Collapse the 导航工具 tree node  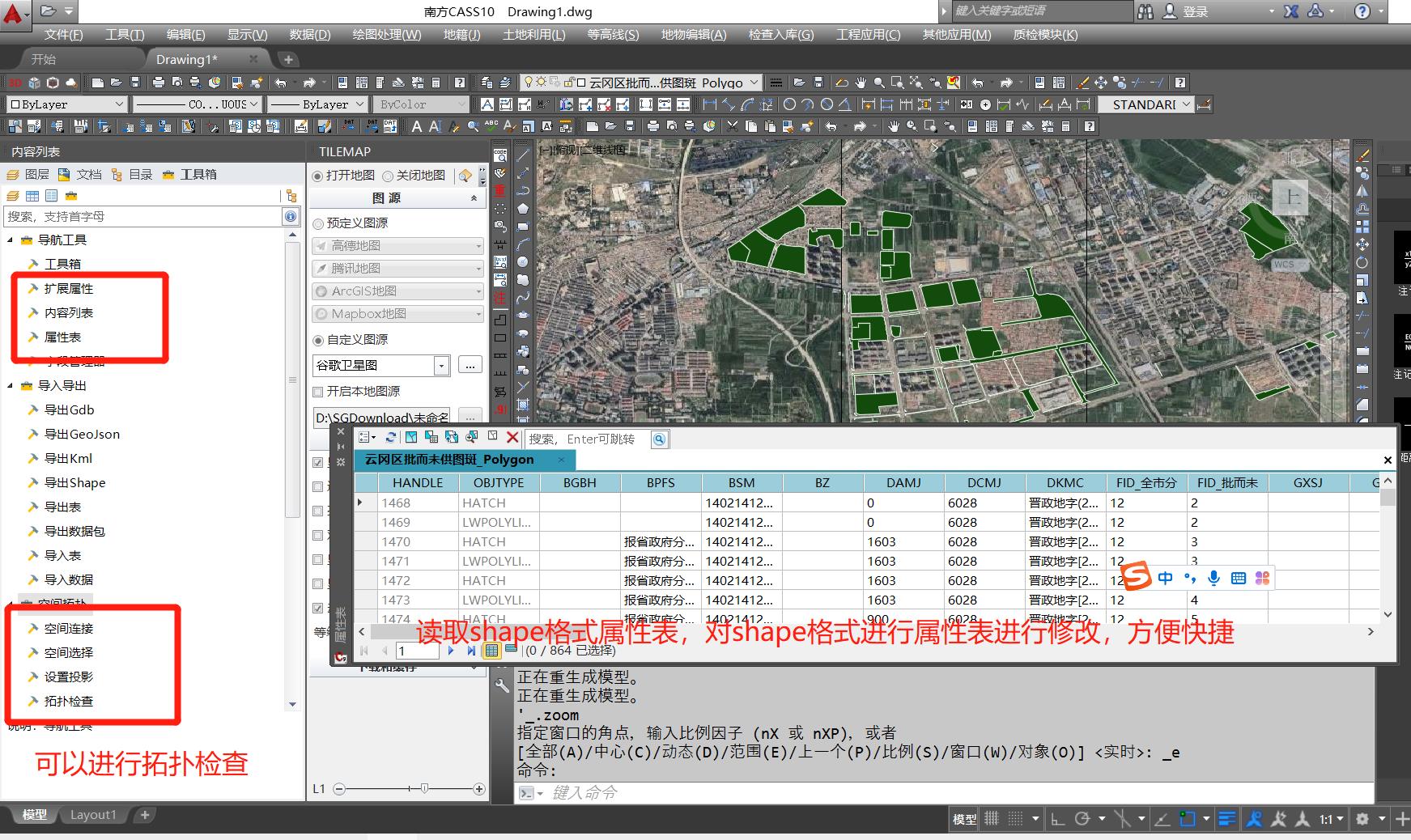coord(11,240)
